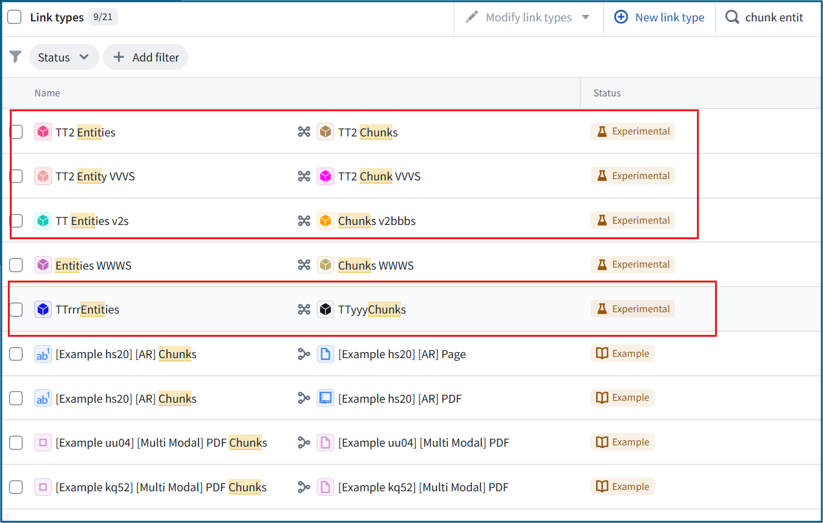Check the [Example kq52] PDF Chunks row
This screenshot has height=523, width=823.
(x=16, y=487)
